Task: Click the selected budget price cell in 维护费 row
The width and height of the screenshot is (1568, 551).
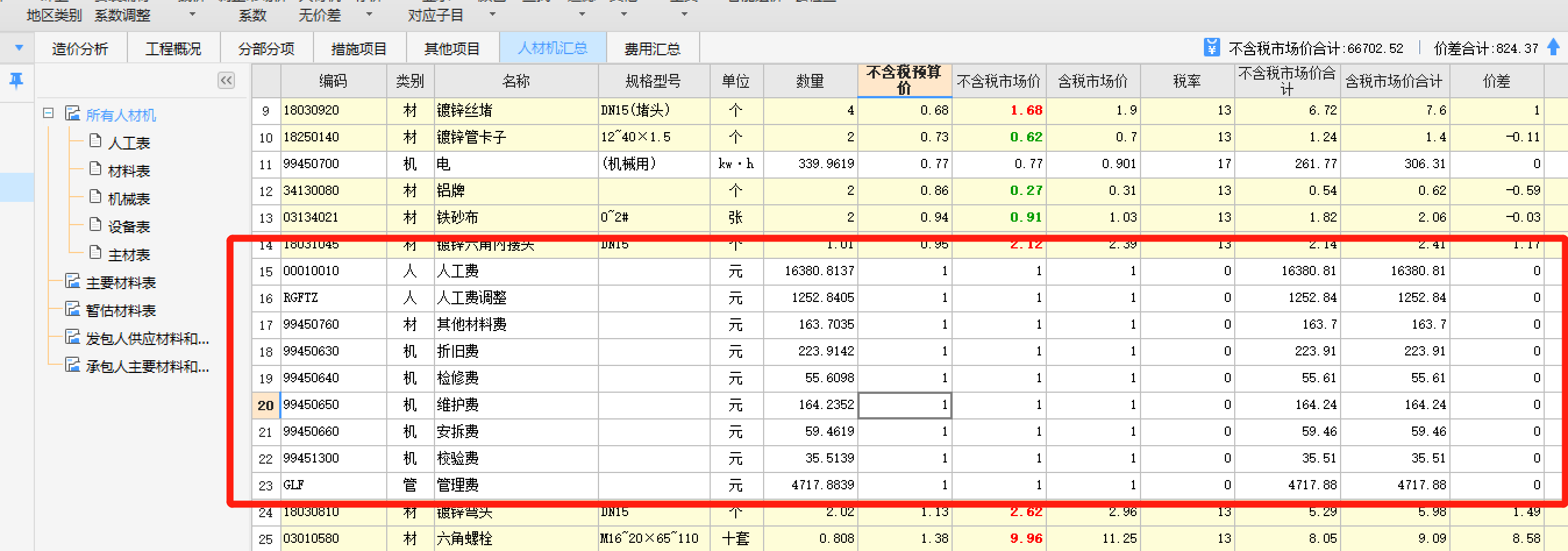Action: [x=904, y=406]
